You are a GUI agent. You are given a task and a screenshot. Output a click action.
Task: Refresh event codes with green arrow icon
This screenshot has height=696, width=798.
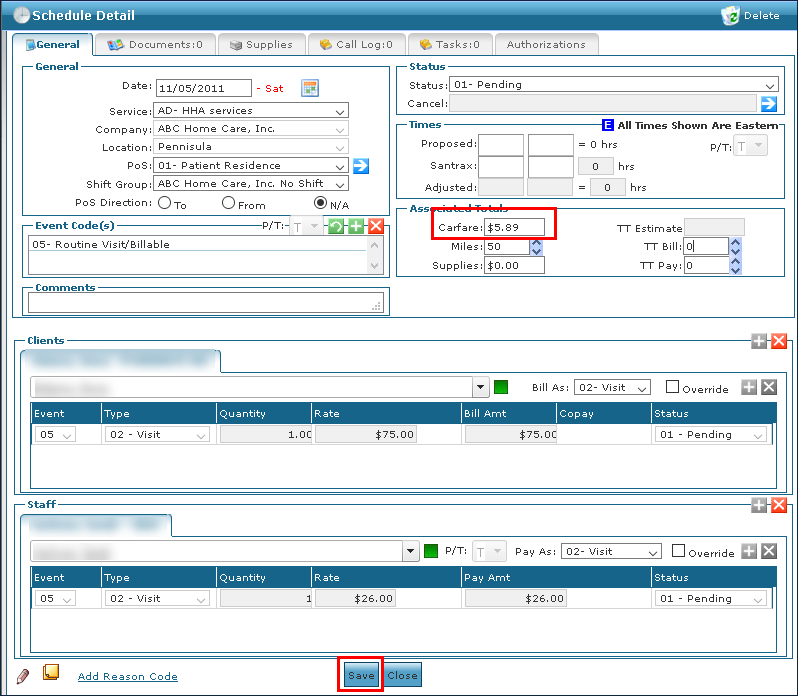point(337,226)
